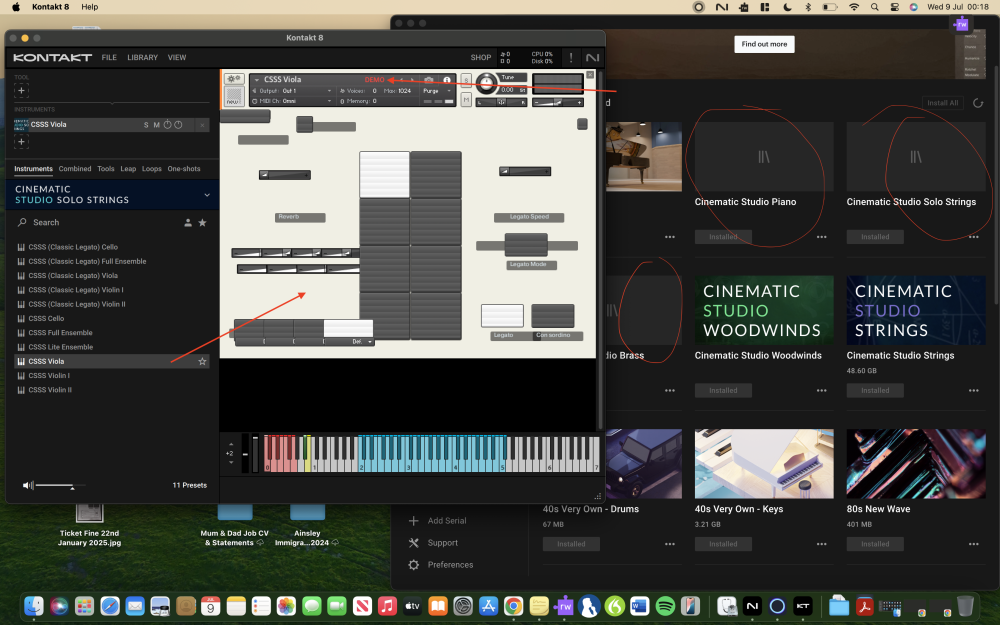Click the SHOP button in Kontakt
Viewport: 1000px width, 625px height.
(x=481, y=57)
